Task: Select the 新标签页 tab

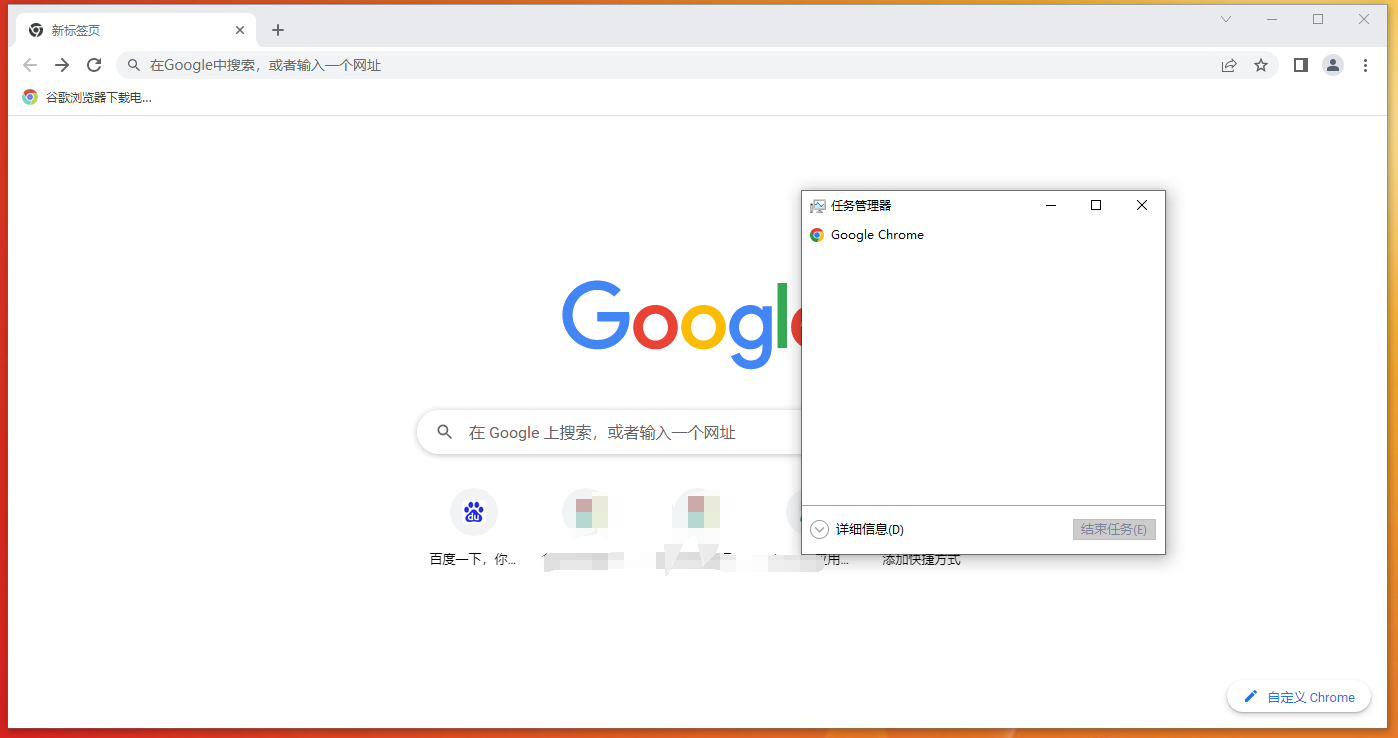Action: coord(137,30)
